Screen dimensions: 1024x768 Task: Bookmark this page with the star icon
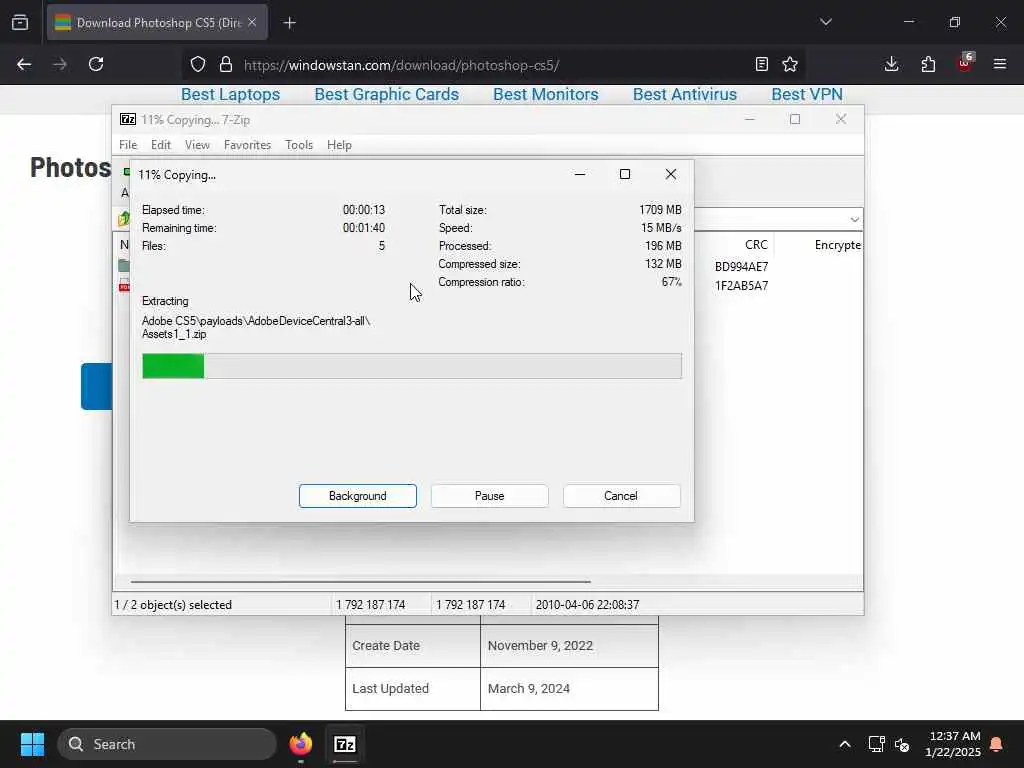click(x=790, y=64)
